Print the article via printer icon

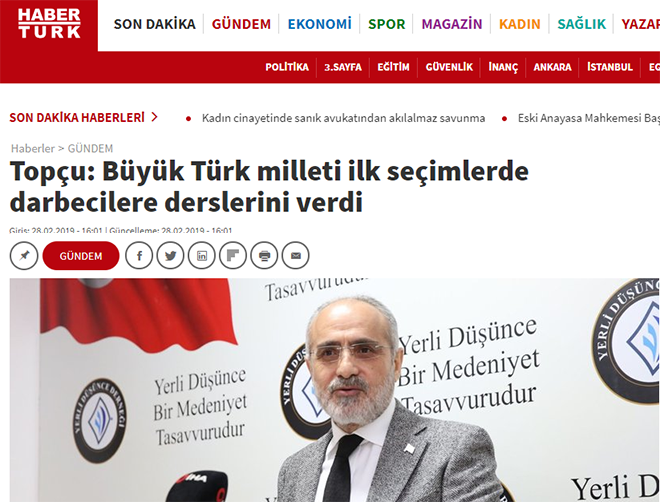264,255
